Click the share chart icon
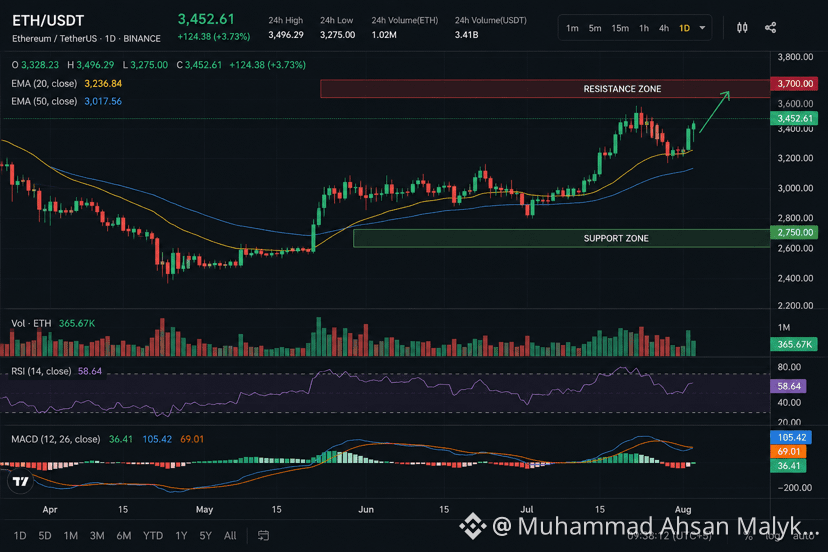 tap(770, 27)
